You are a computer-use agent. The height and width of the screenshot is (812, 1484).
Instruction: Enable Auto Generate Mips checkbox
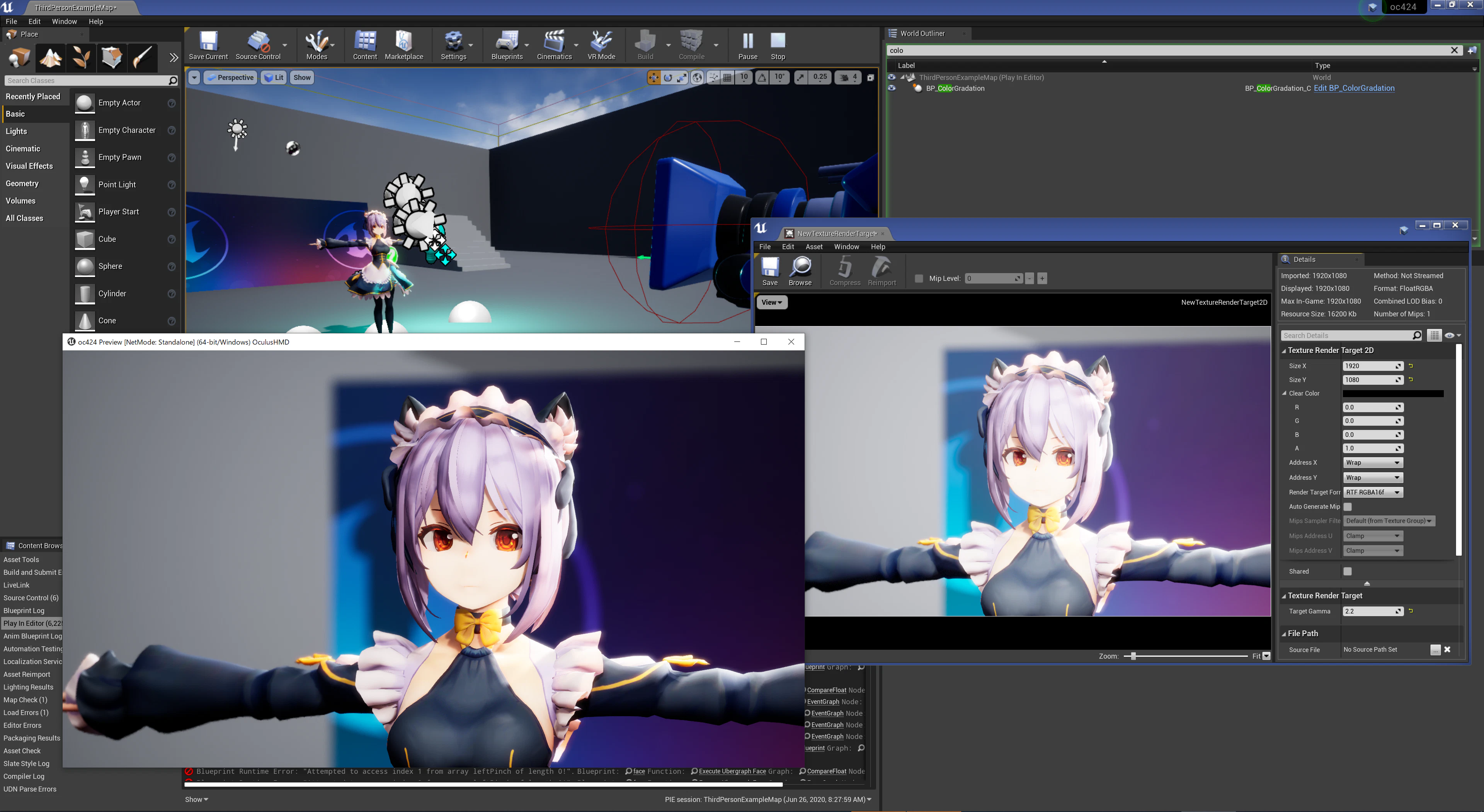click(1348, 507)
